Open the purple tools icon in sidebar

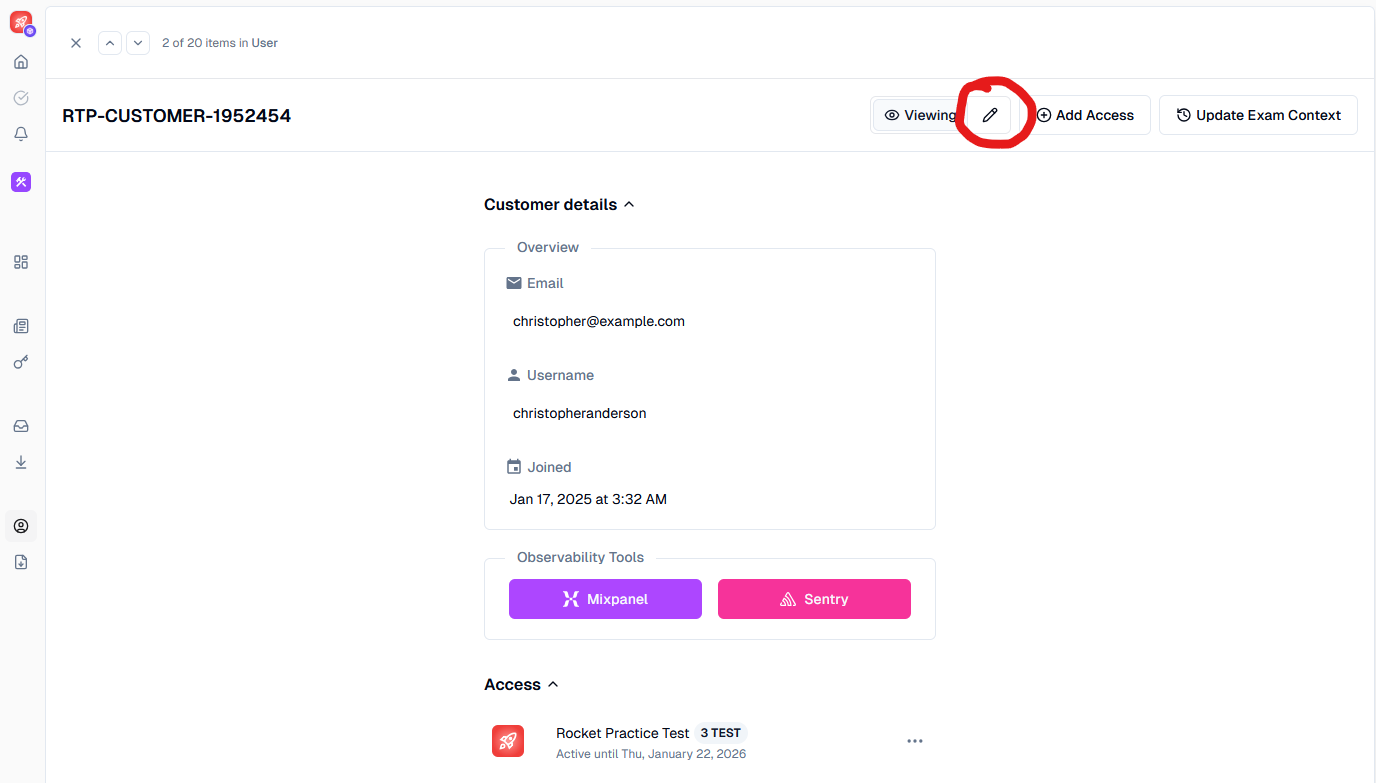pos(21,182)
